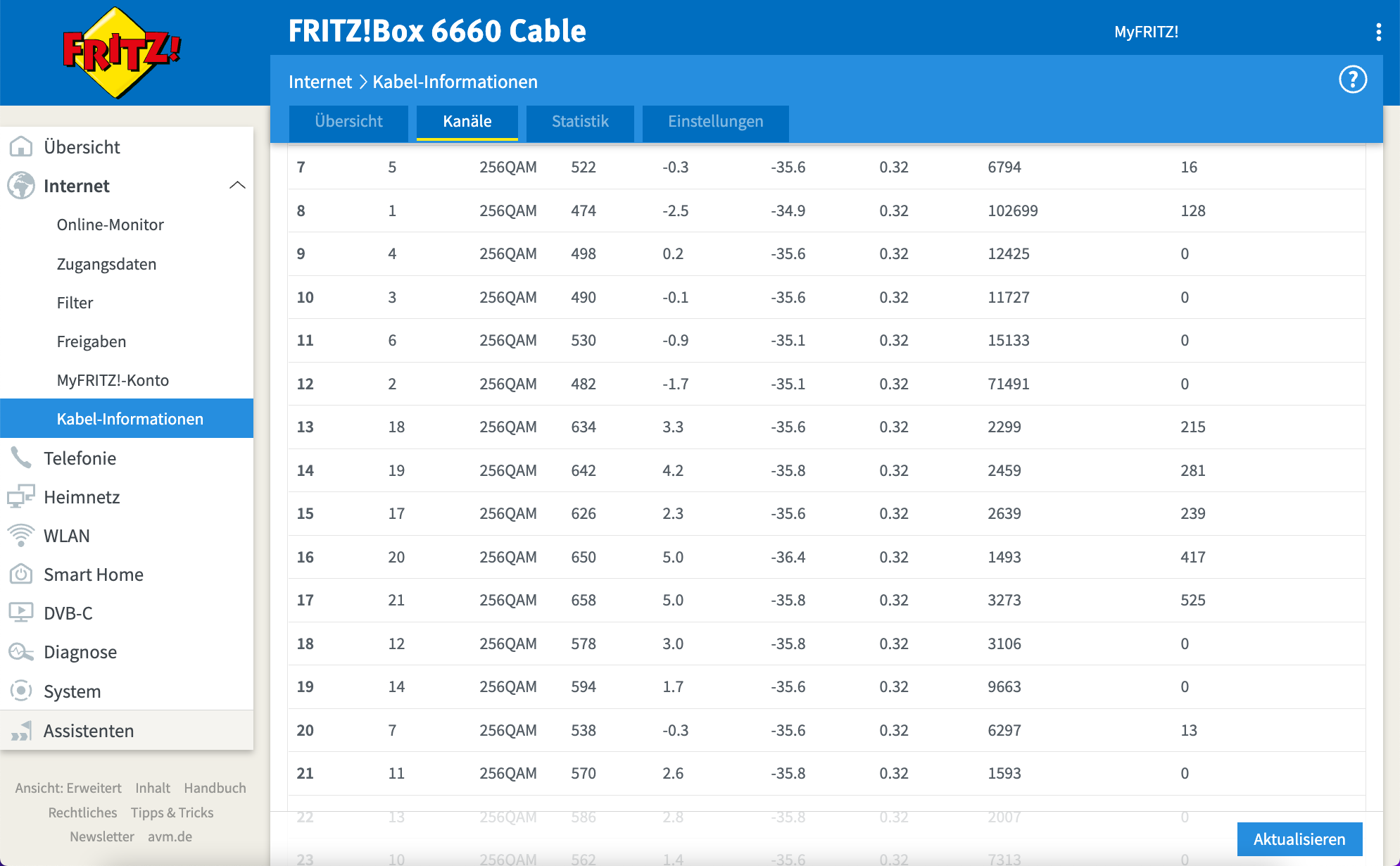Image resolution: width=1400 pixels, height=866 pixels.
Task: Click the Inhalt footer link
Action: click(x=153, y=788)
